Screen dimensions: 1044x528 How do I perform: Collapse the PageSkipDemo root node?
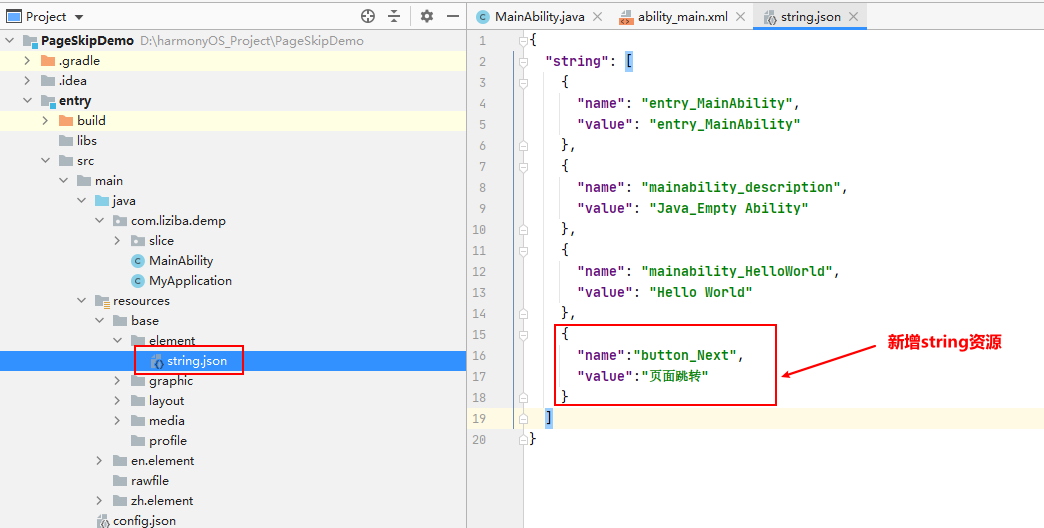9,41
